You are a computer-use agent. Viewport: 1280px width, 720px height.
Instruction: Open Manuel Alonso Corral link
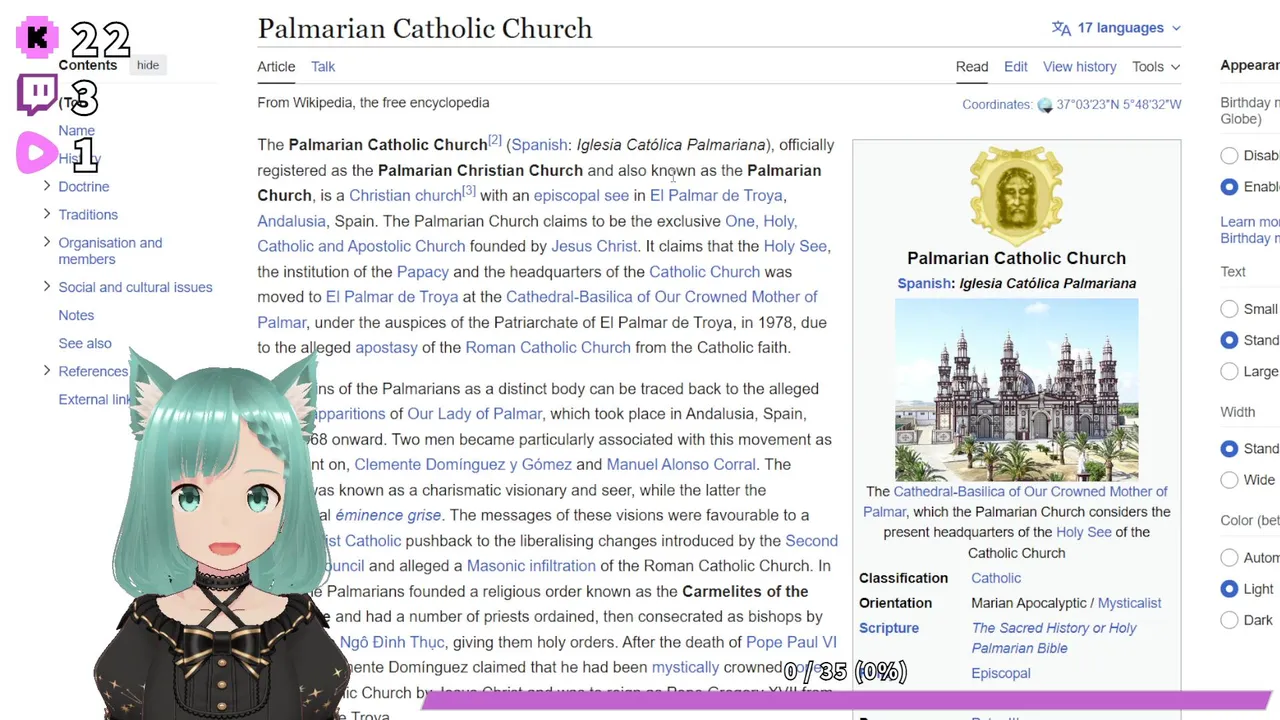coord(681,465)
